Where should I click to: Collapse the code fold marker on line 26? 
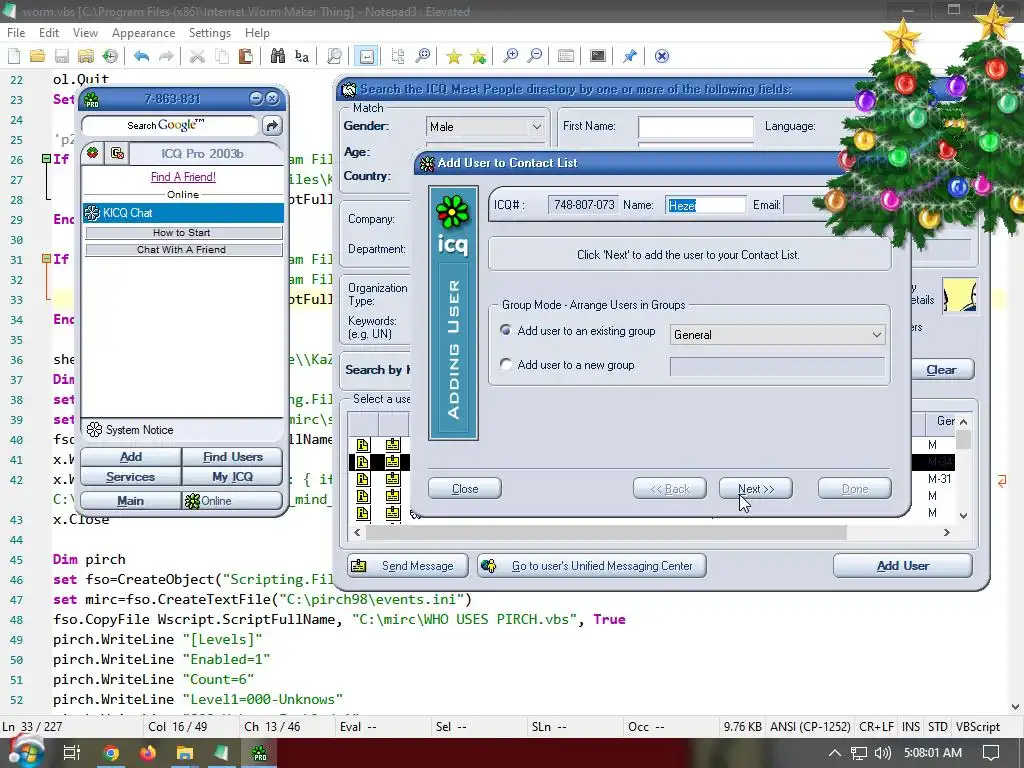pyautogui.click(x=46, y=159)
